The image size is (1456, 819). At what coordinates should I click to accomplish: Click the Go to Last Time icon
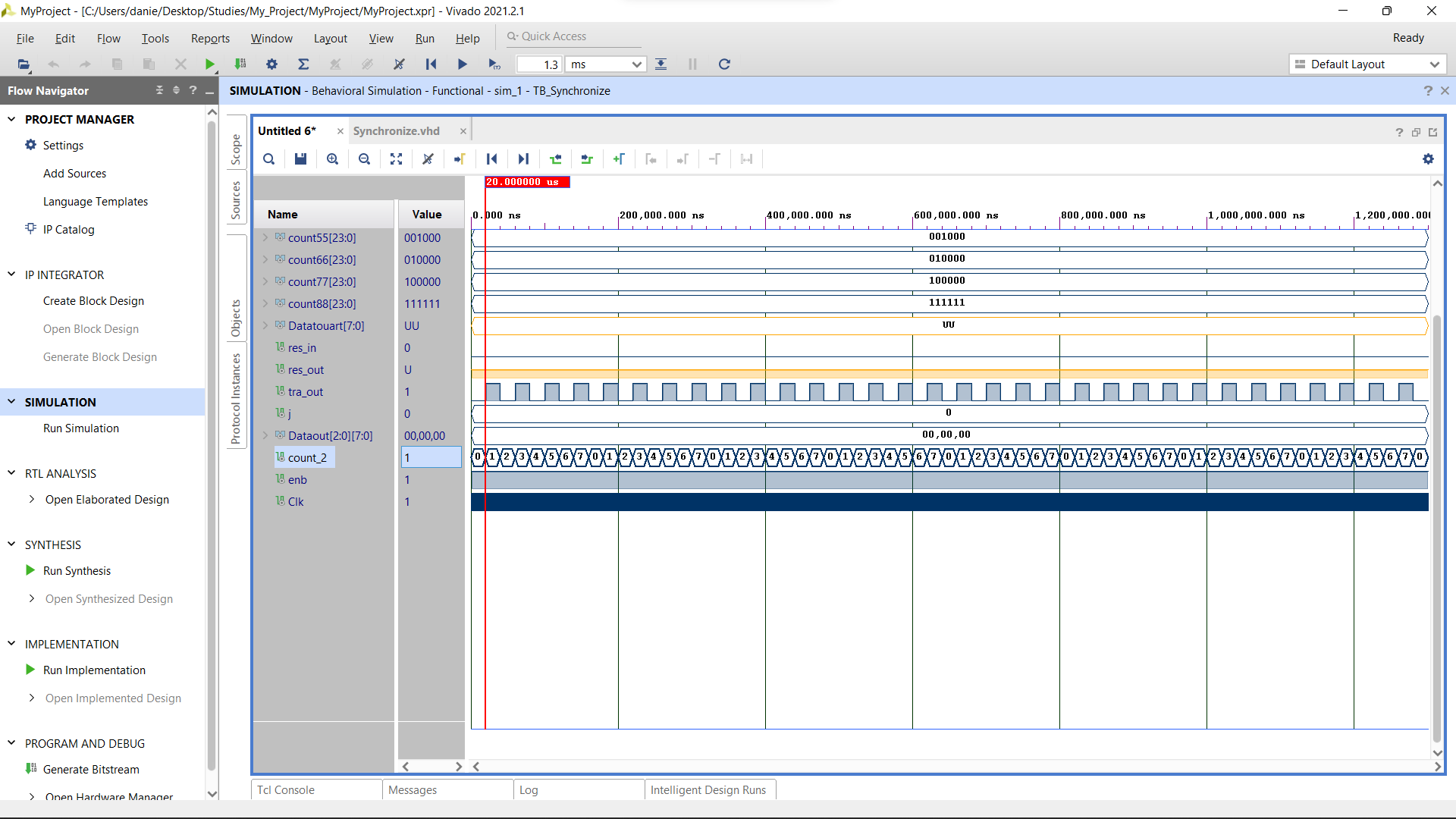pyautogui.click(x=523, y=159)
